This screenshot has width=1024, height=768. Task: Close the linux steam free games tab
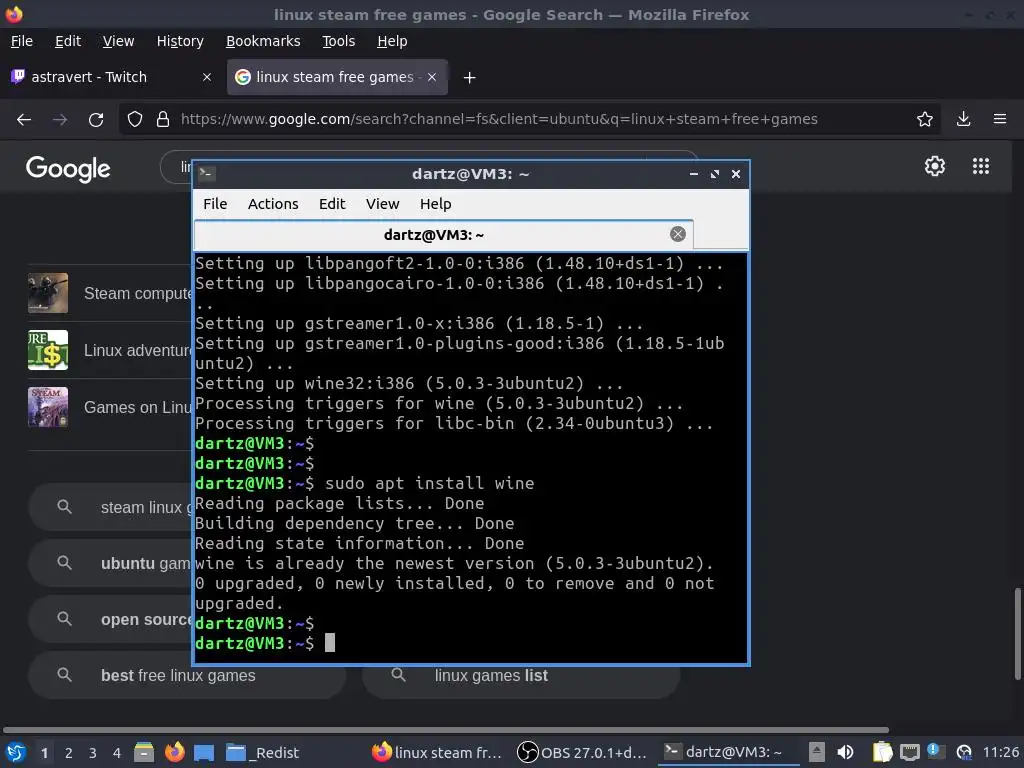click(x=432, y=77)
